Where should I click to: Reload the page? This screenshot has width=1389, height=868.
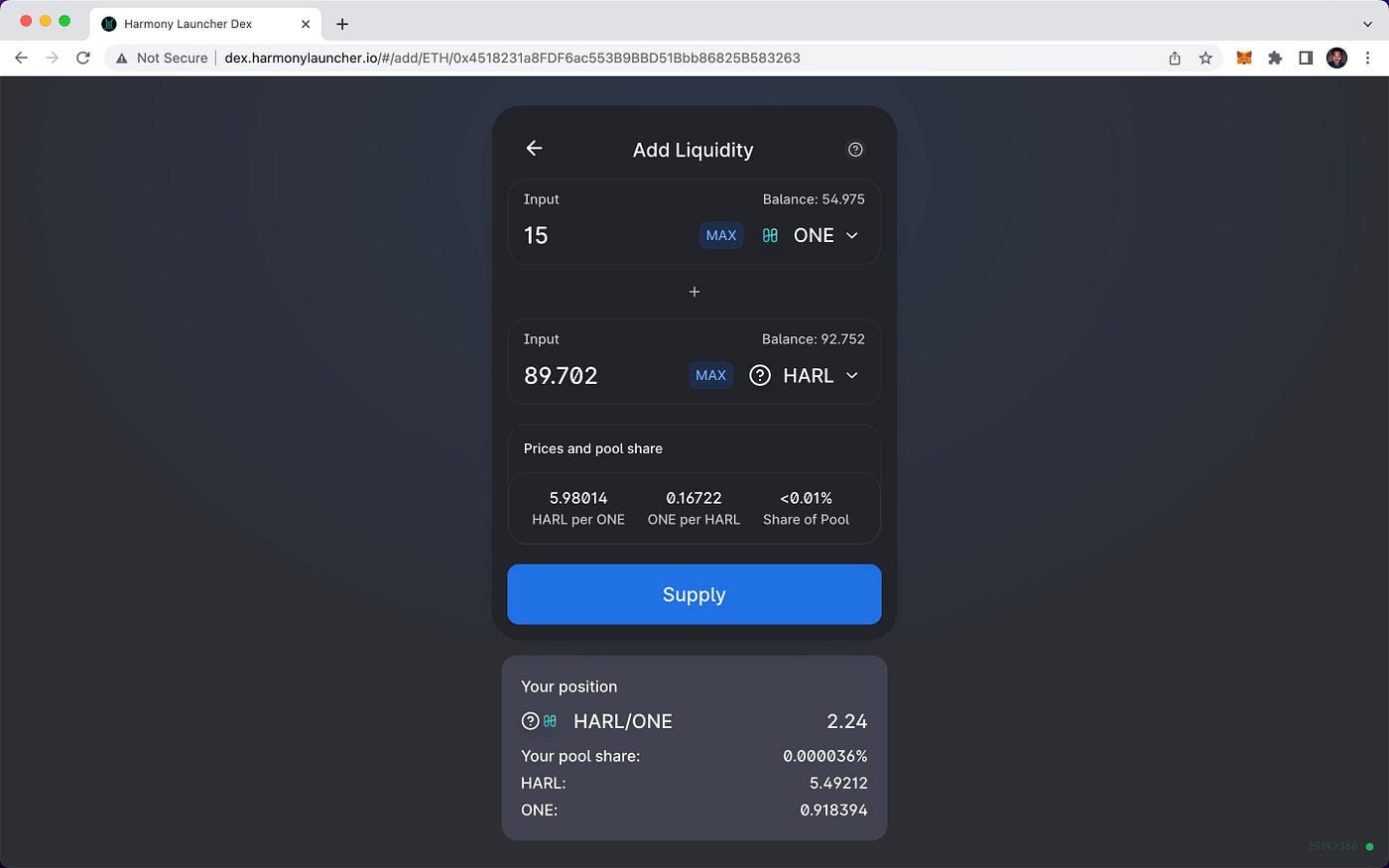coord(83,58)
